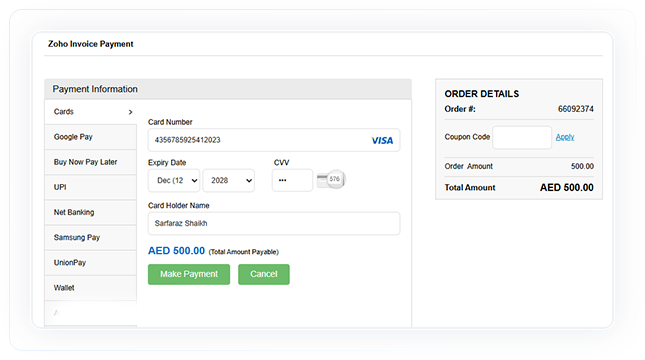Click the Expiry Date label

pyautogui.click(x=167, y=163)
